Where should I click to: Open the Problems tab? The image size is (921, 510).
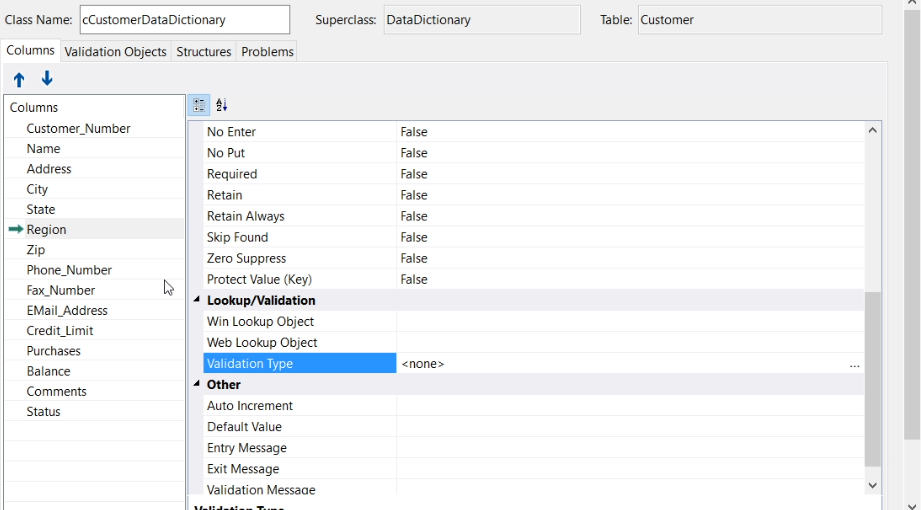click(x=267, y=52)
